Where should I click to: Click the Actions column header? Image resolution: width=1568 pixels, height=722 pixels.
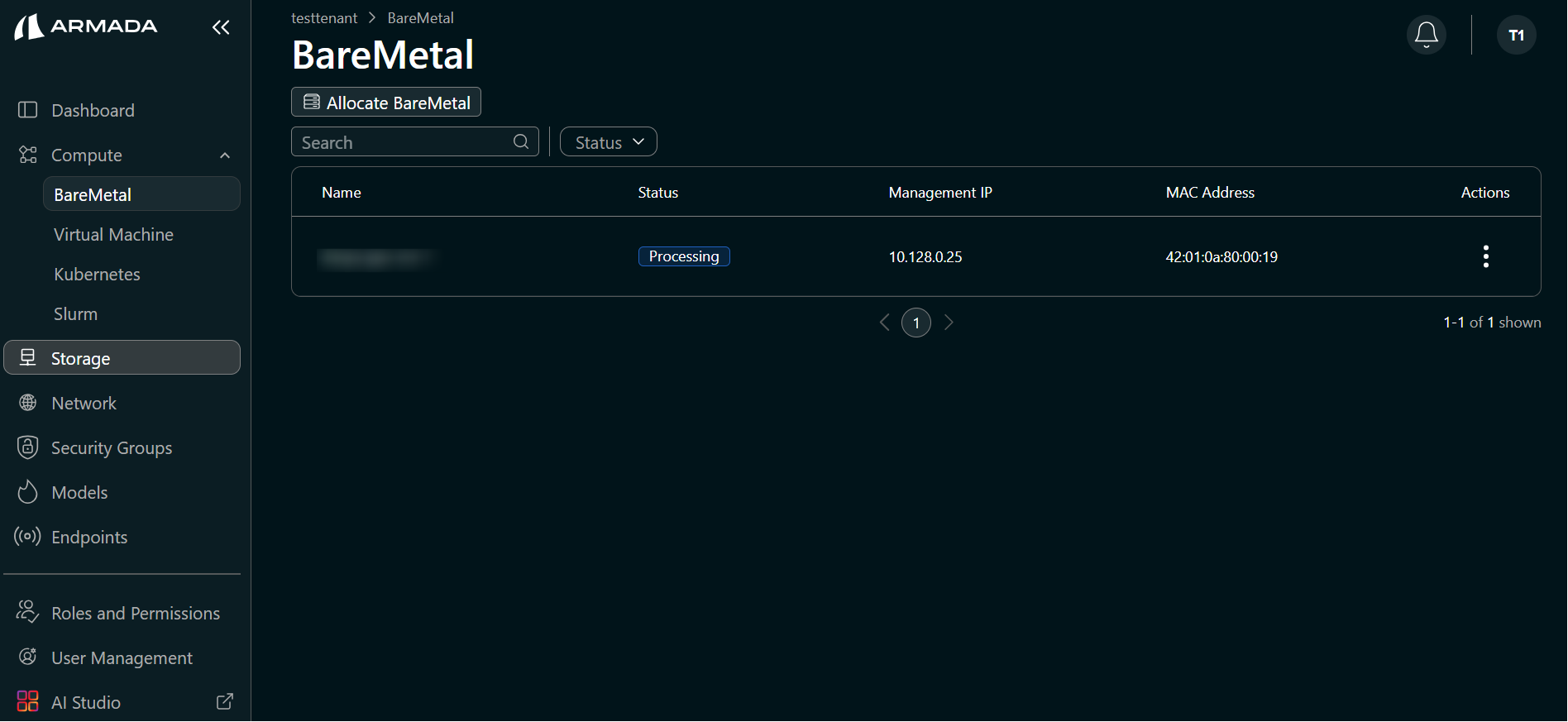click(x=1485, y=192)
